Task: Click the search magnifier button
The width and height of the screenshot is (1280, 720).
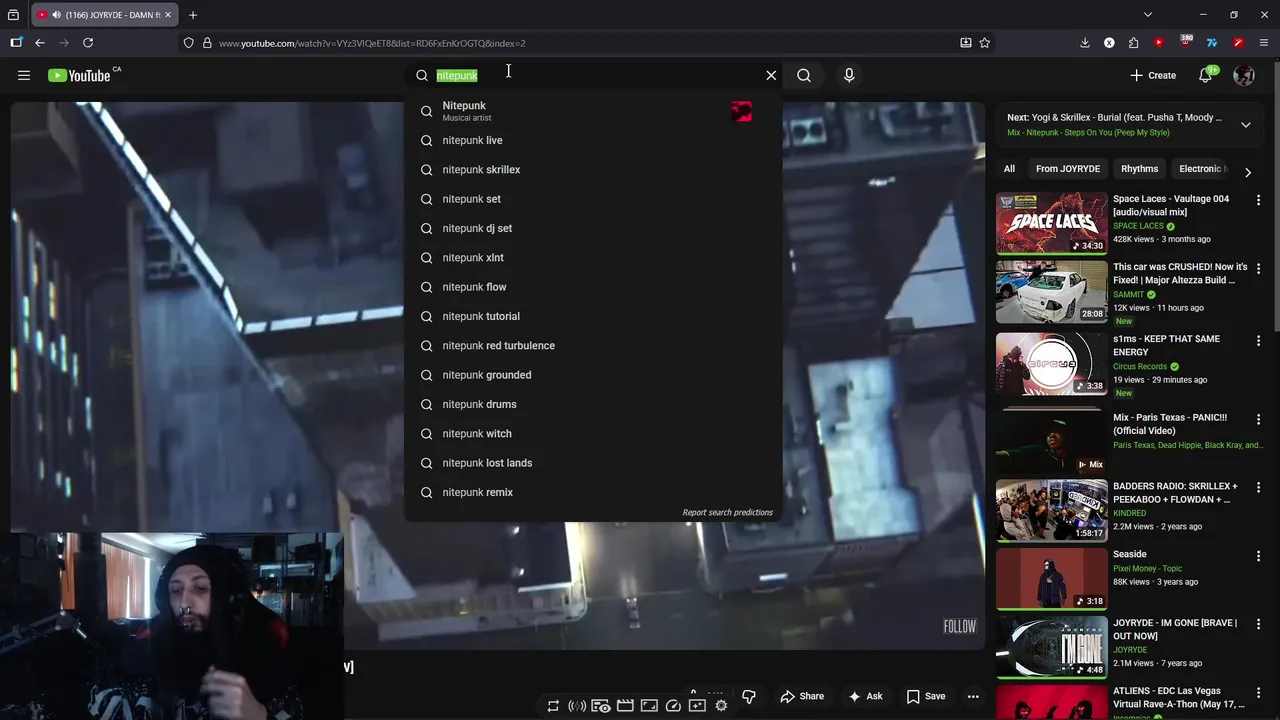Action: tap(804, 75)
